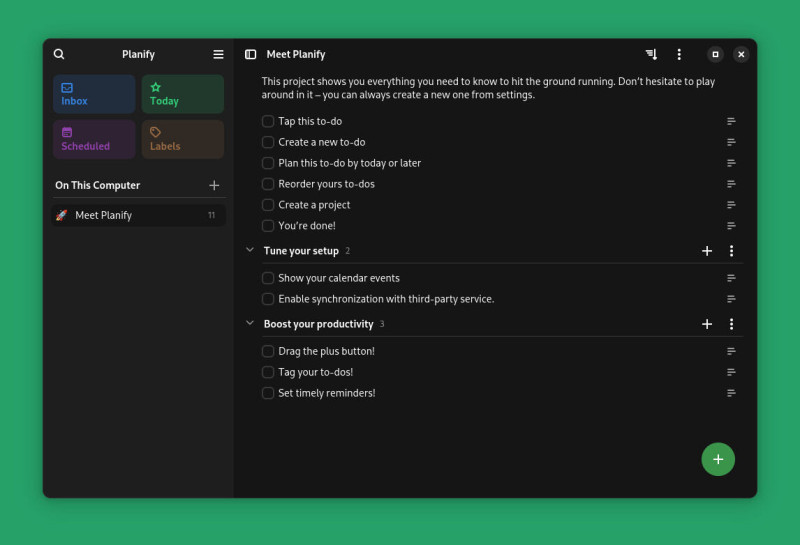Add a new project with the plus icon

214,185
